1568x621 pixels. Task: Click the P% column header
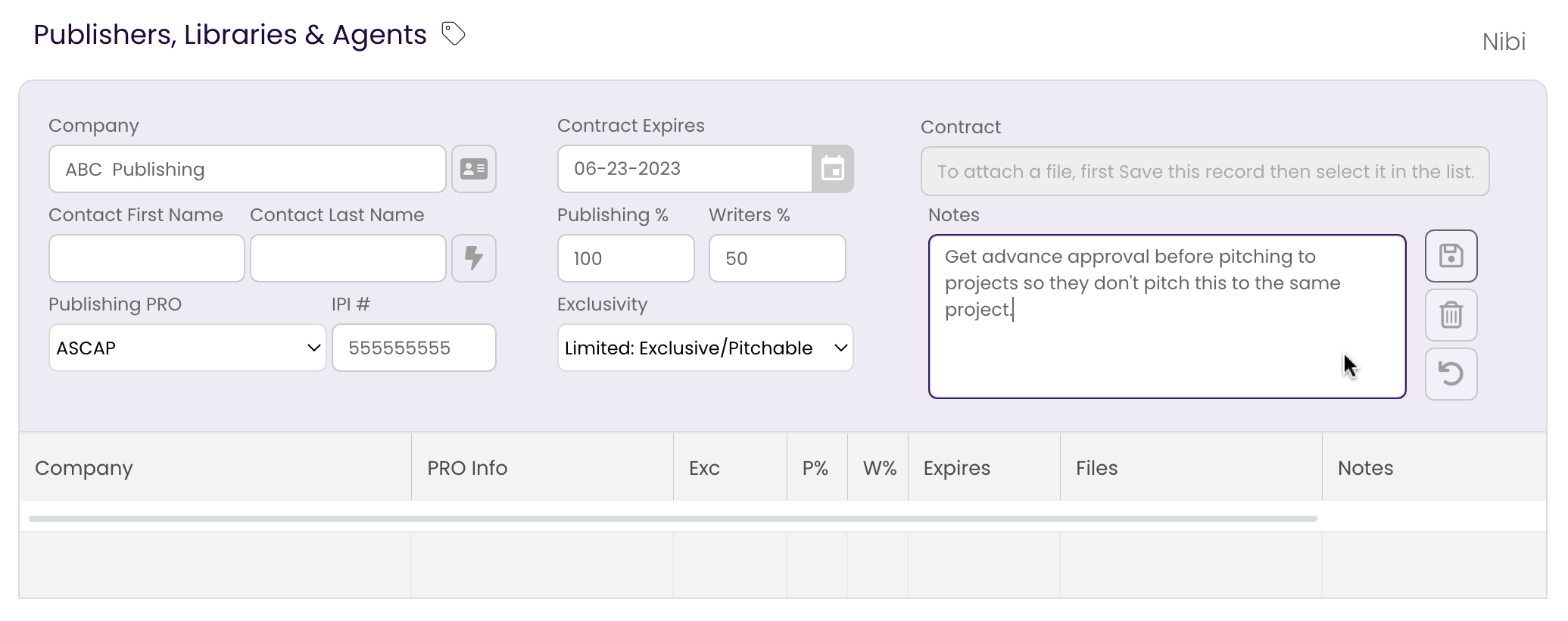817,467
